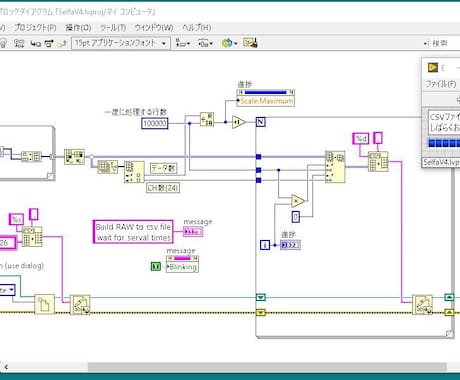Click the CH数(24) label
The image size is (460, 380).
click(163, 188)
